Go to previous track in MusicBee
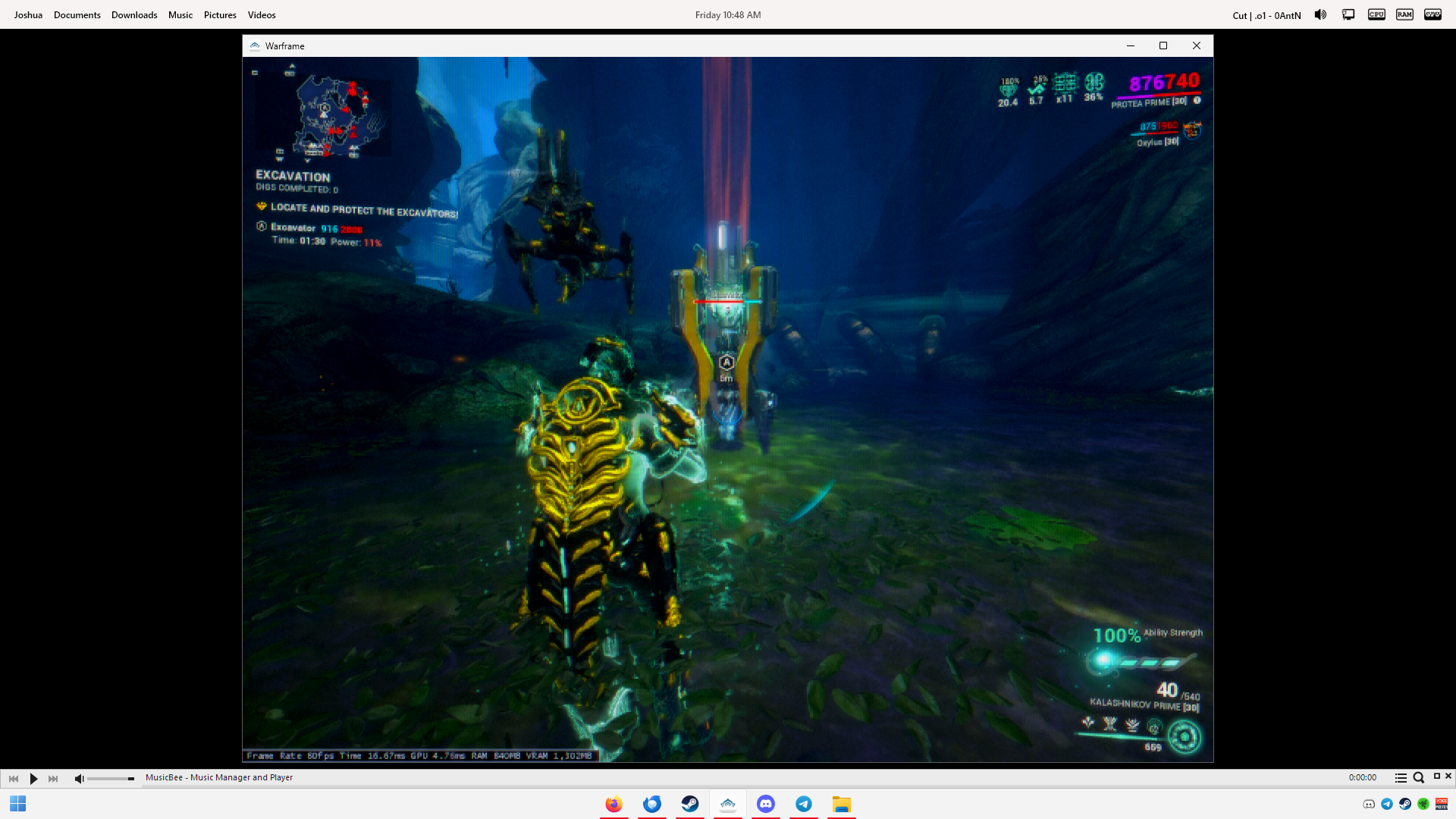 [x=14, y=778]
